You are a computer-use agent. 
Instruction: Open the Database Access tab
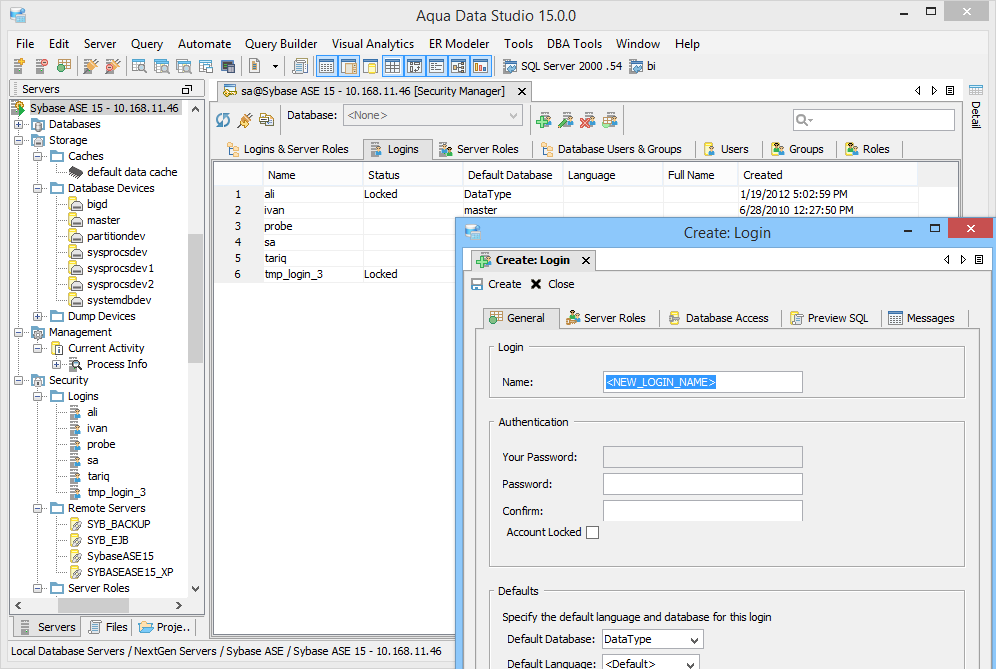(x=718, y=318)
